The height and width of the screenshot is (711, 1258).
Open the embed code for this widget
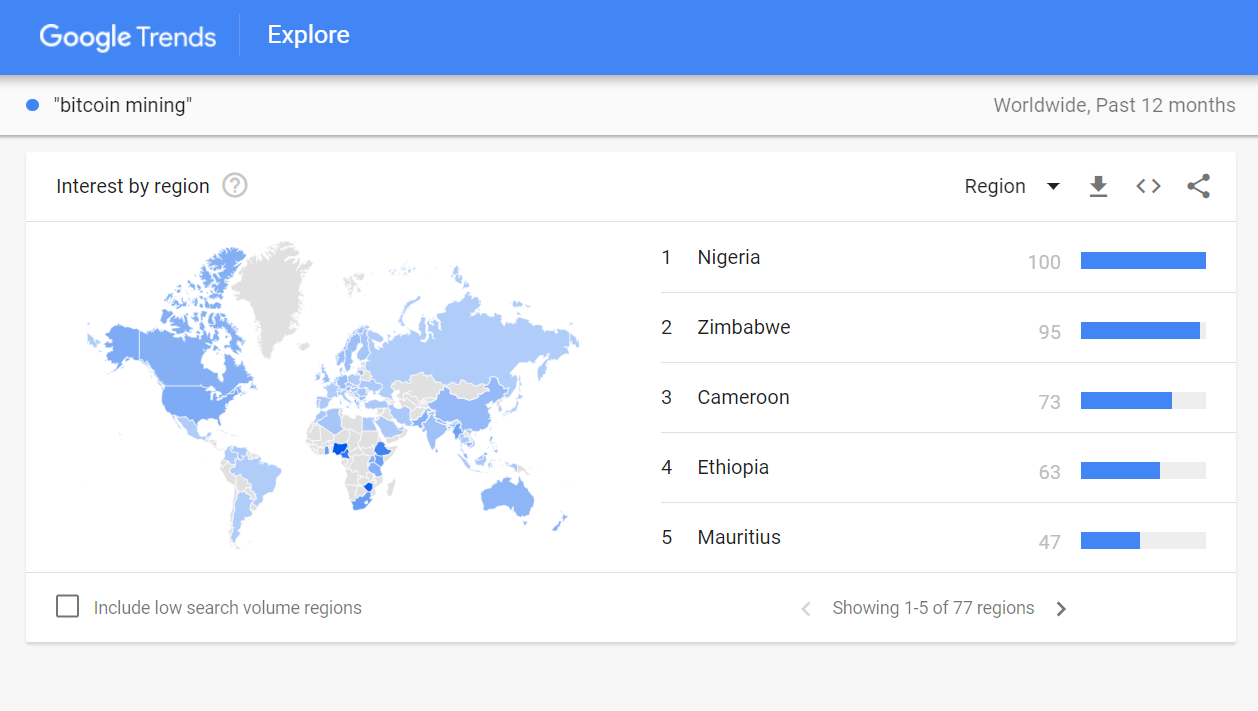pyautogui.click(x=1147, y=186)
